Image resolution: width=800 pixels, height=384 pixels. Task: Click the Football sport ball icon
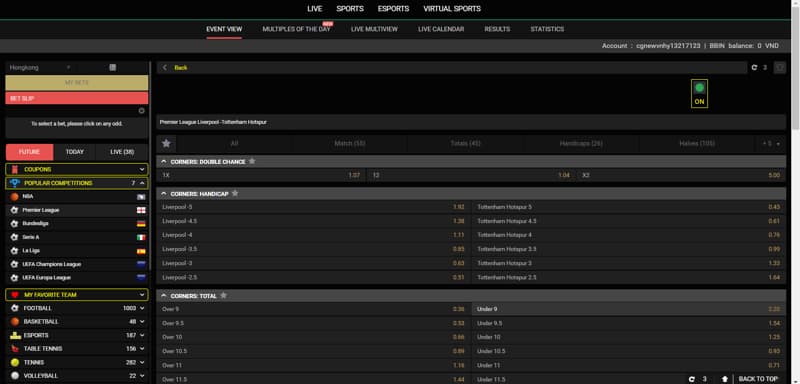point(14,308)
